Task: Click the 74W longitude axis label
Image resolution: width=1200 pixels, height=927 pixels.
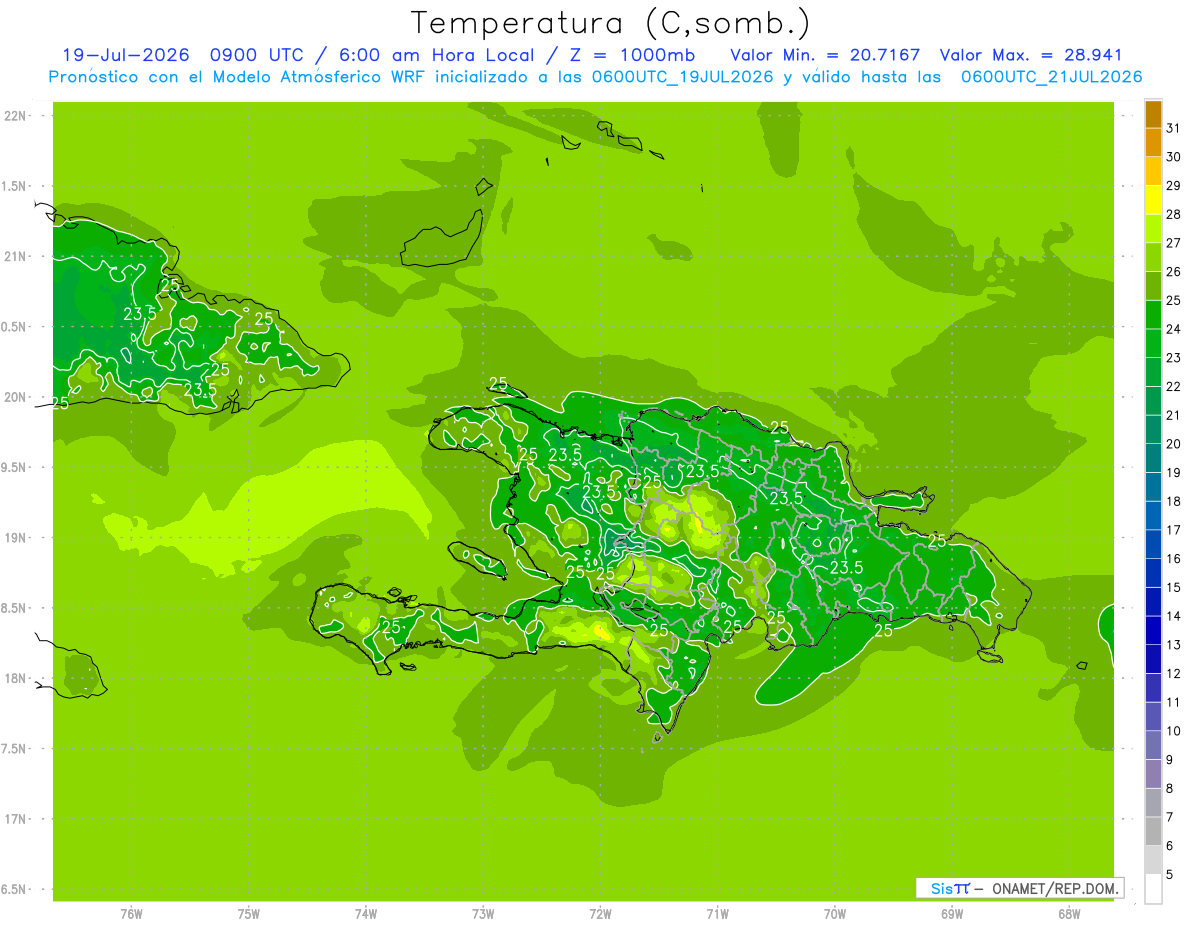Action: (366, 914)
